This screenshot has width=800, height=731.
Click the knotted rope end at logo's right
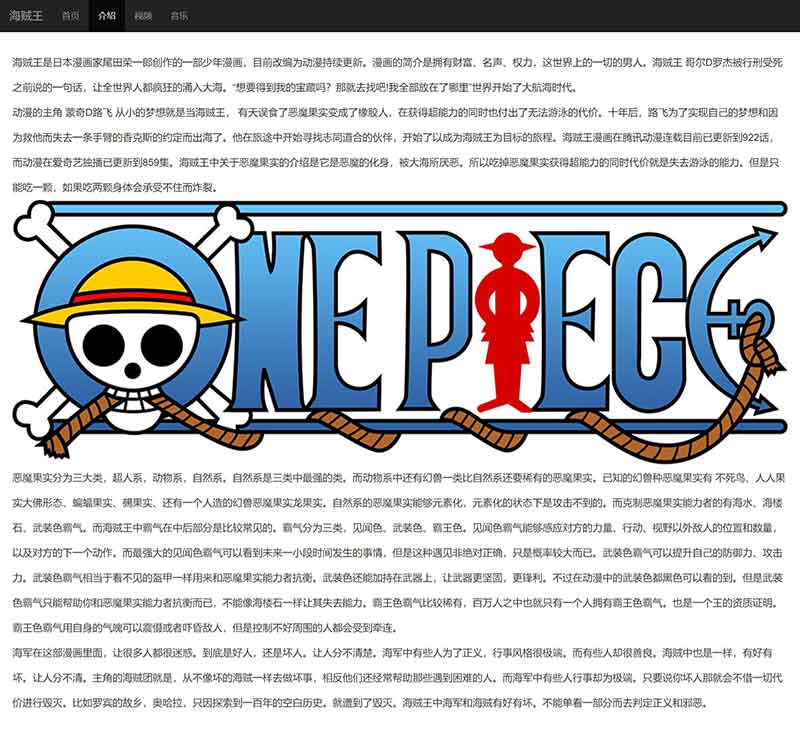(x=765, y=358)
